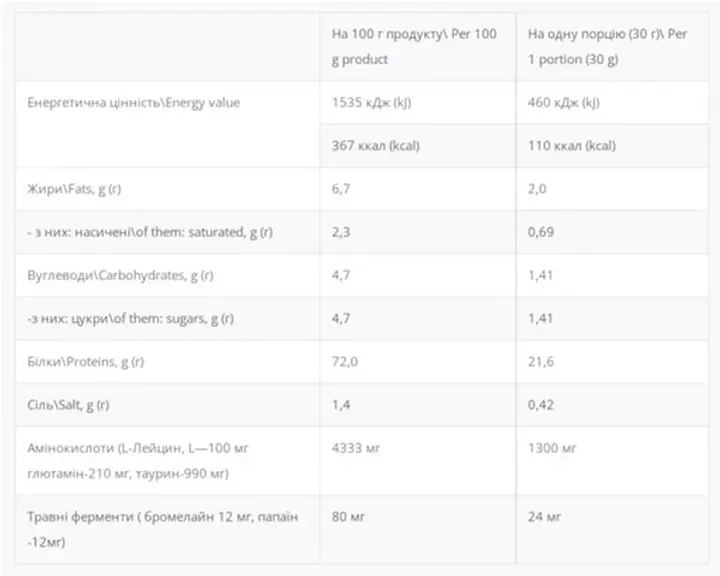Screen dimensions: 720x576
Task: Select the Травні ферменти row label
Action: tap(163, 529)
